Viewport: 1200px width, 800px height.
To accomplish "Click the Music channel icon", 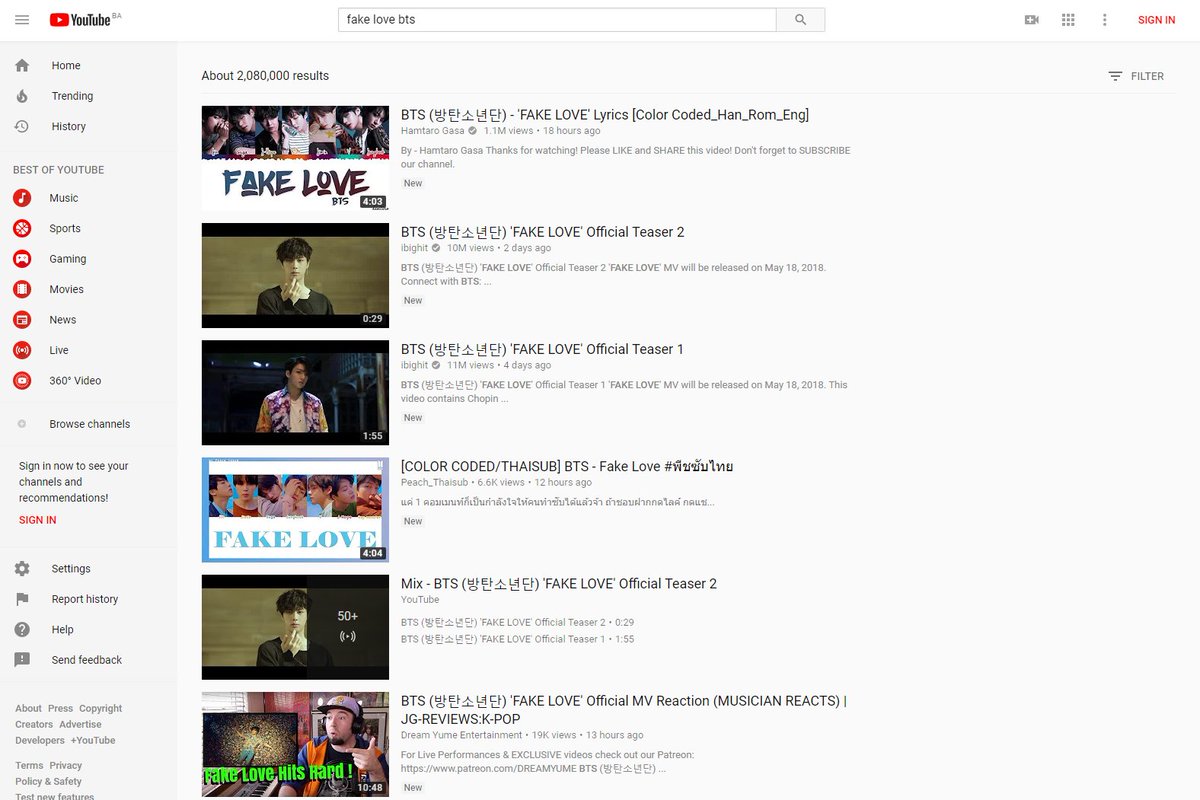I will pos(22,198).
